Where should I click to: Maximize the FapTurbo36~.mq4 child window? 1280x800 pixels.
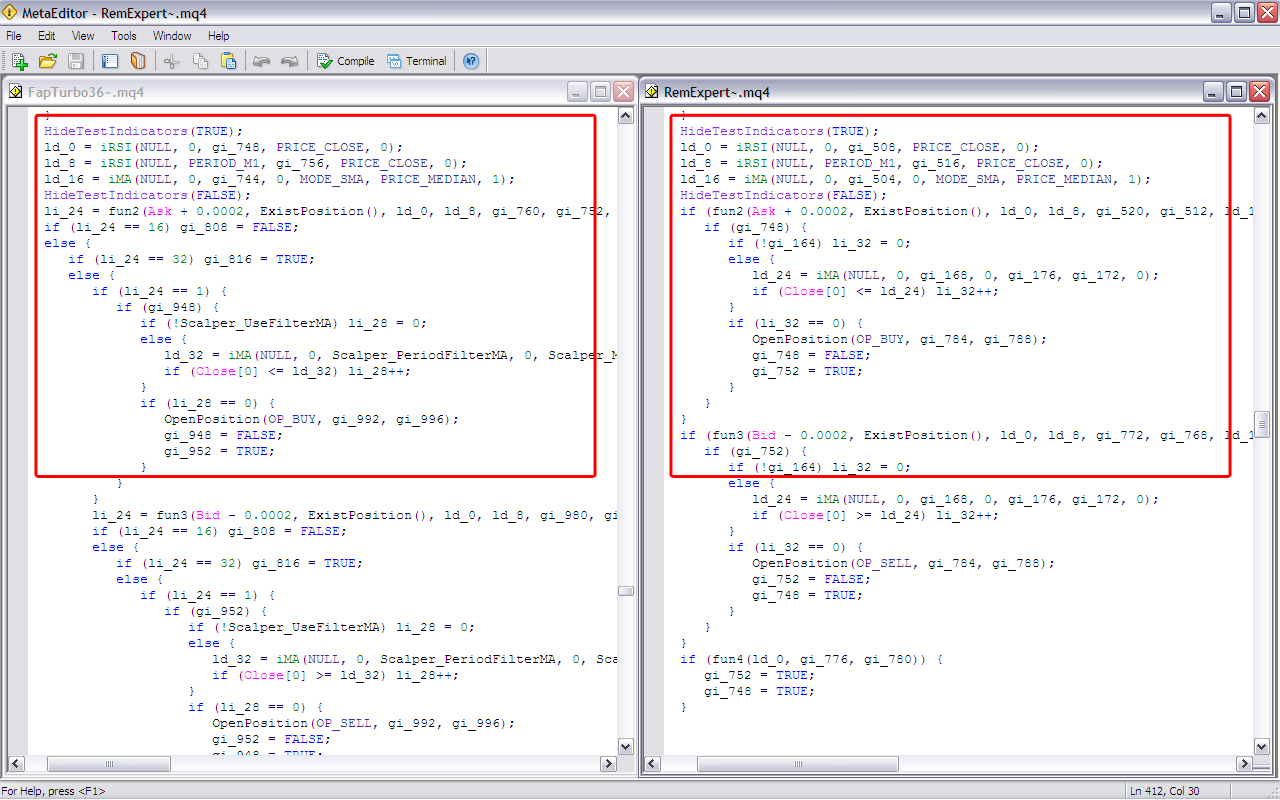601,92
